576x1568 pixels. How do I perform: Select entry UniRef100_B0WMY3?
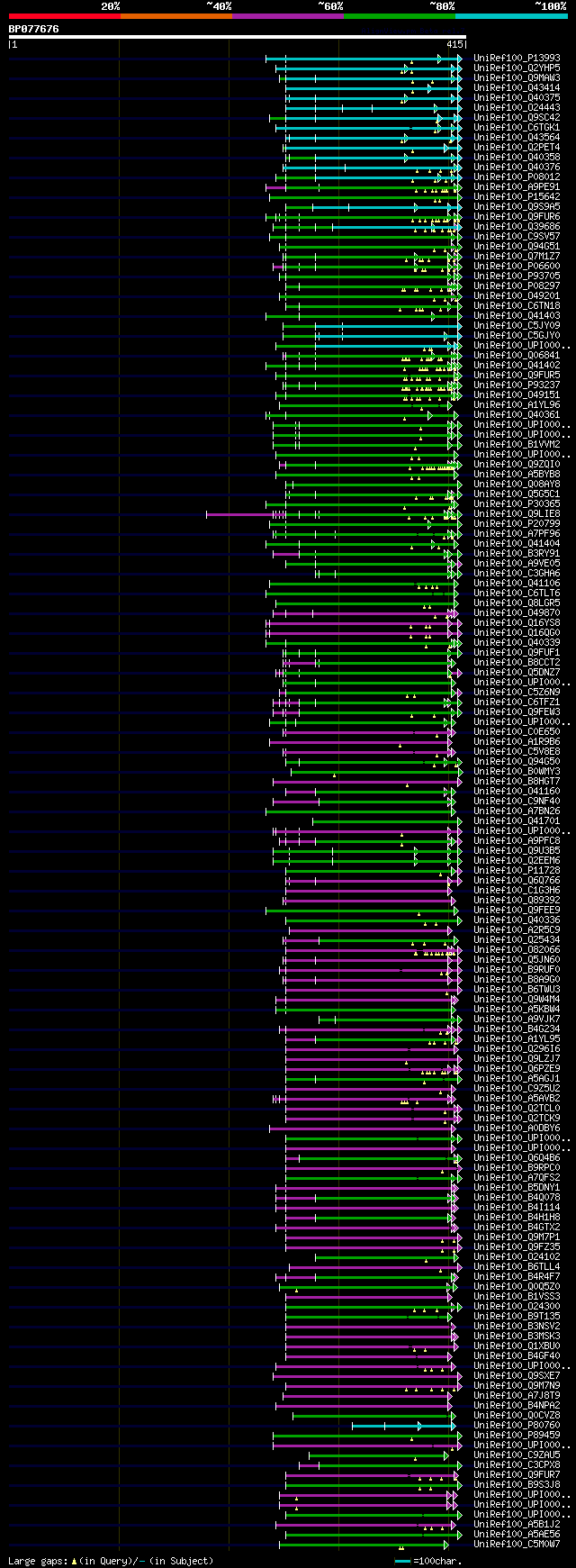coord(517,772)
